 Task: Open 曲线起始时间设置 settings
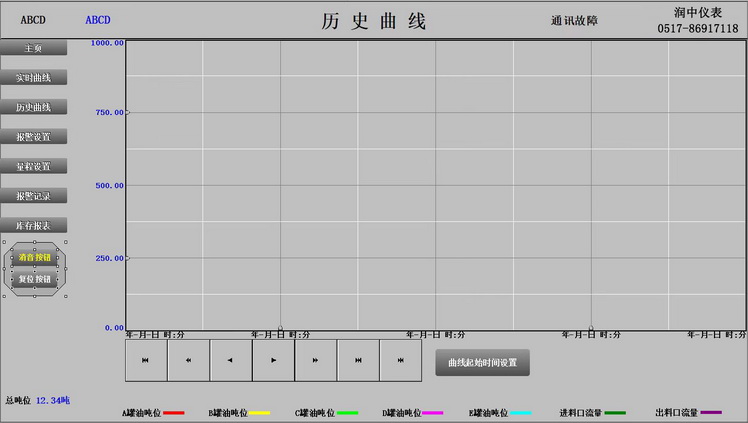[x=482, y=362]
